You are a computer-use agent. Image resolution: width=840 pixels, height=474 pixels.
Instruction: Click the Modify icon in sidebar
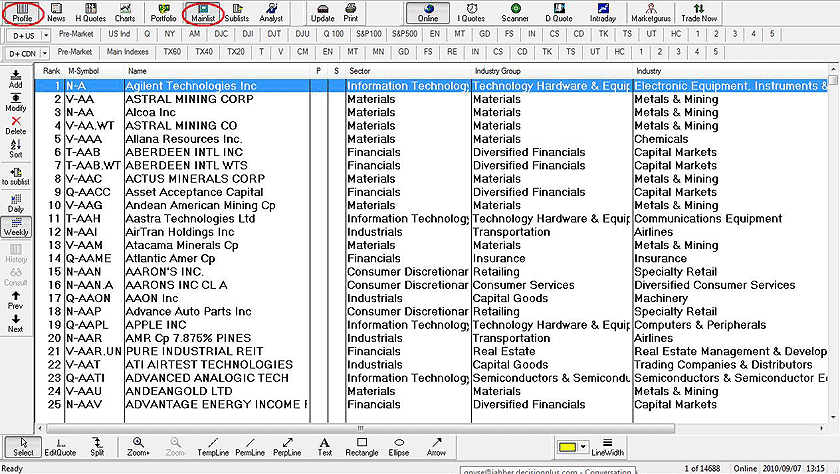(16, 102)
